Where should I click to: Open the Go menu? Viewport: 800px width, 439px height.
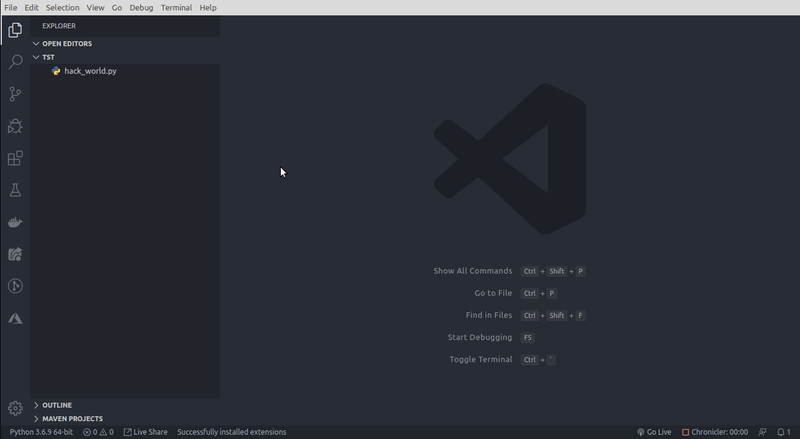pyautogui.click(x=117, y=8)
